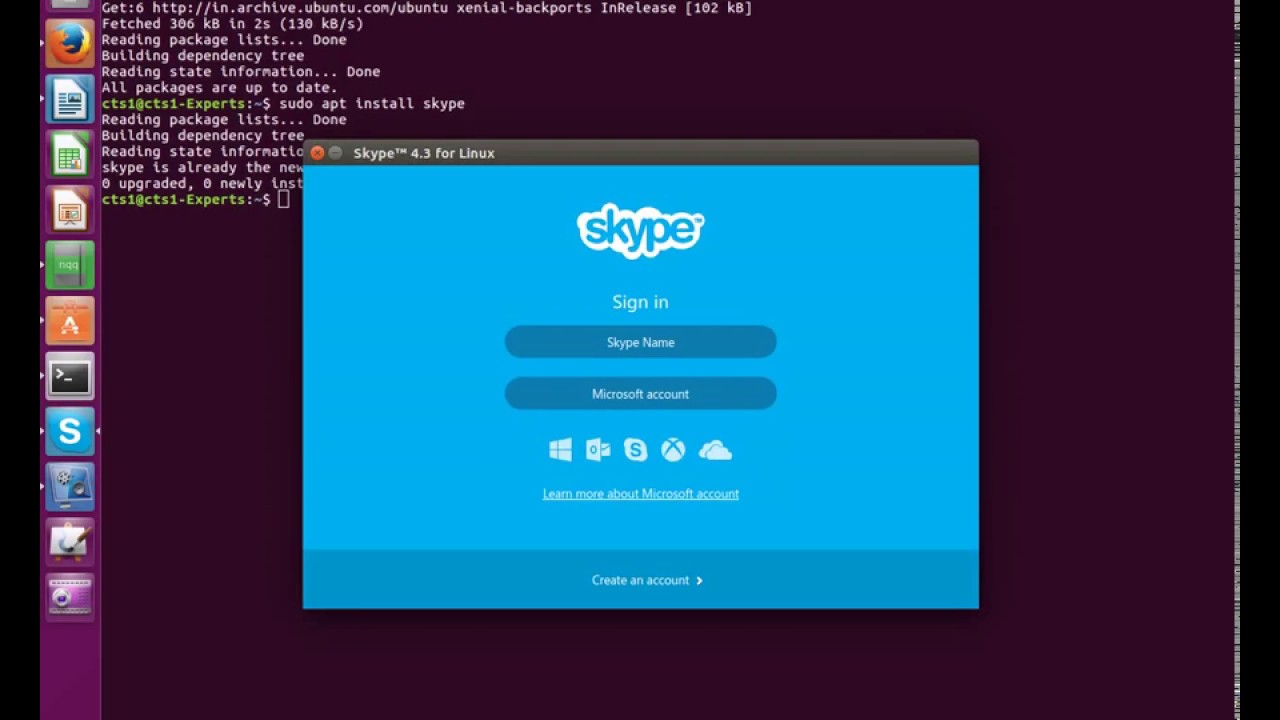Click 'Sign in' heading in Skype
1280x720 pixels.
point(641,302)
